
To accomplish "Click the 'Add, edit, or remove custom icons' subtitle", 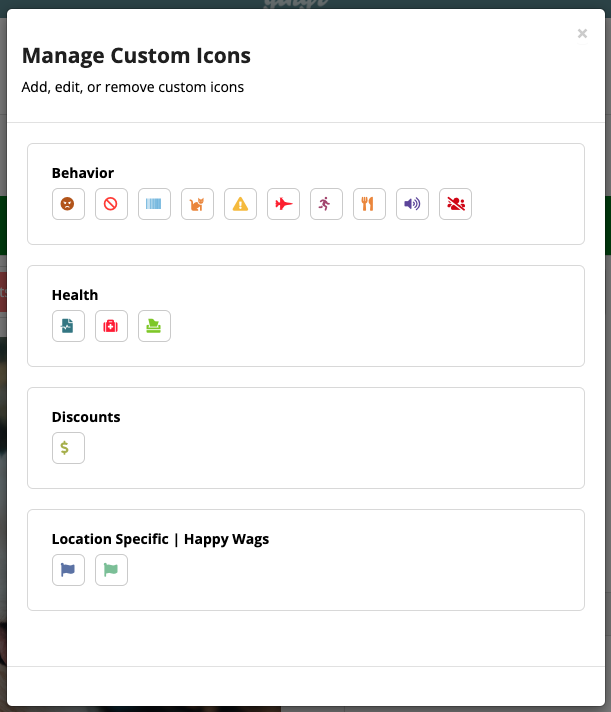I will (x=133, y=87).
